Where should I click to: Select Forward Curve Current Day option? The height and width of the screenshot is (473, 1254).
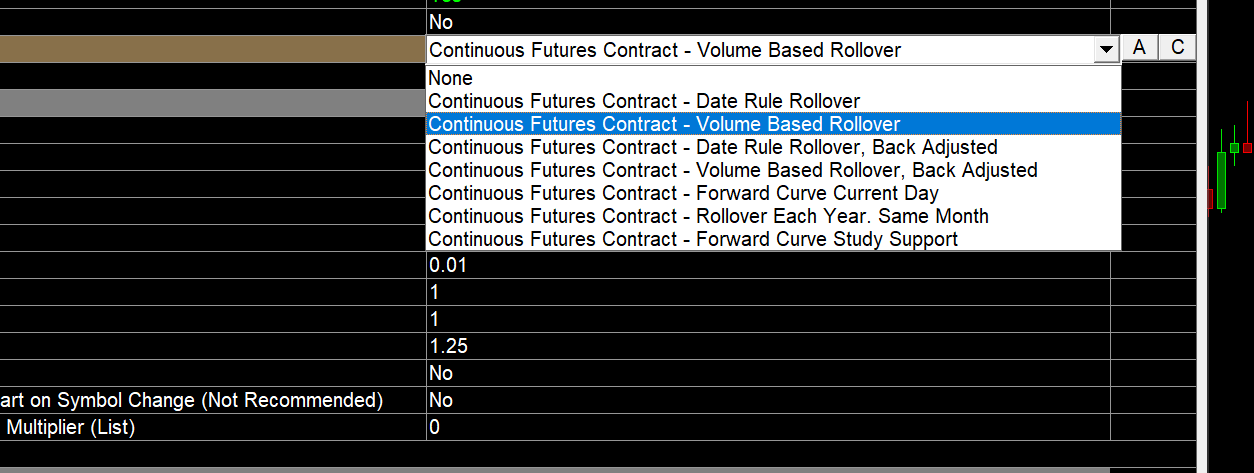[x=683, y=193]
